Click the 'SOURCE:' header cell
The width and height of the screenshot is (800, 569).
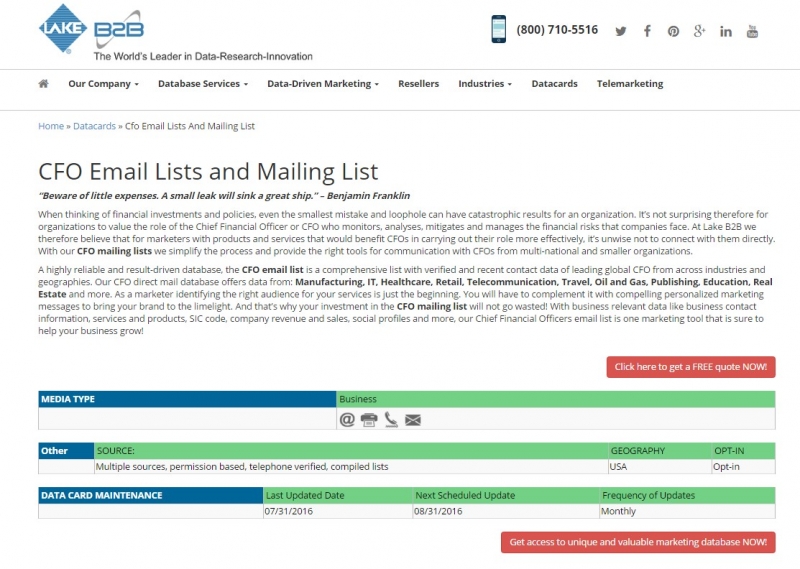click(x=351, y=451)
